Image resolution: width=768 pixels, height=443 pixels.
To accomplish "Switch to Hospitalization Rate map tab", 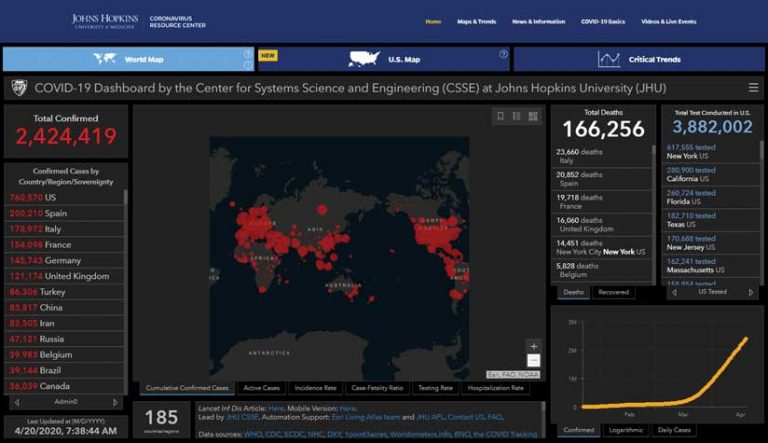I will click(x=496, y=388).
